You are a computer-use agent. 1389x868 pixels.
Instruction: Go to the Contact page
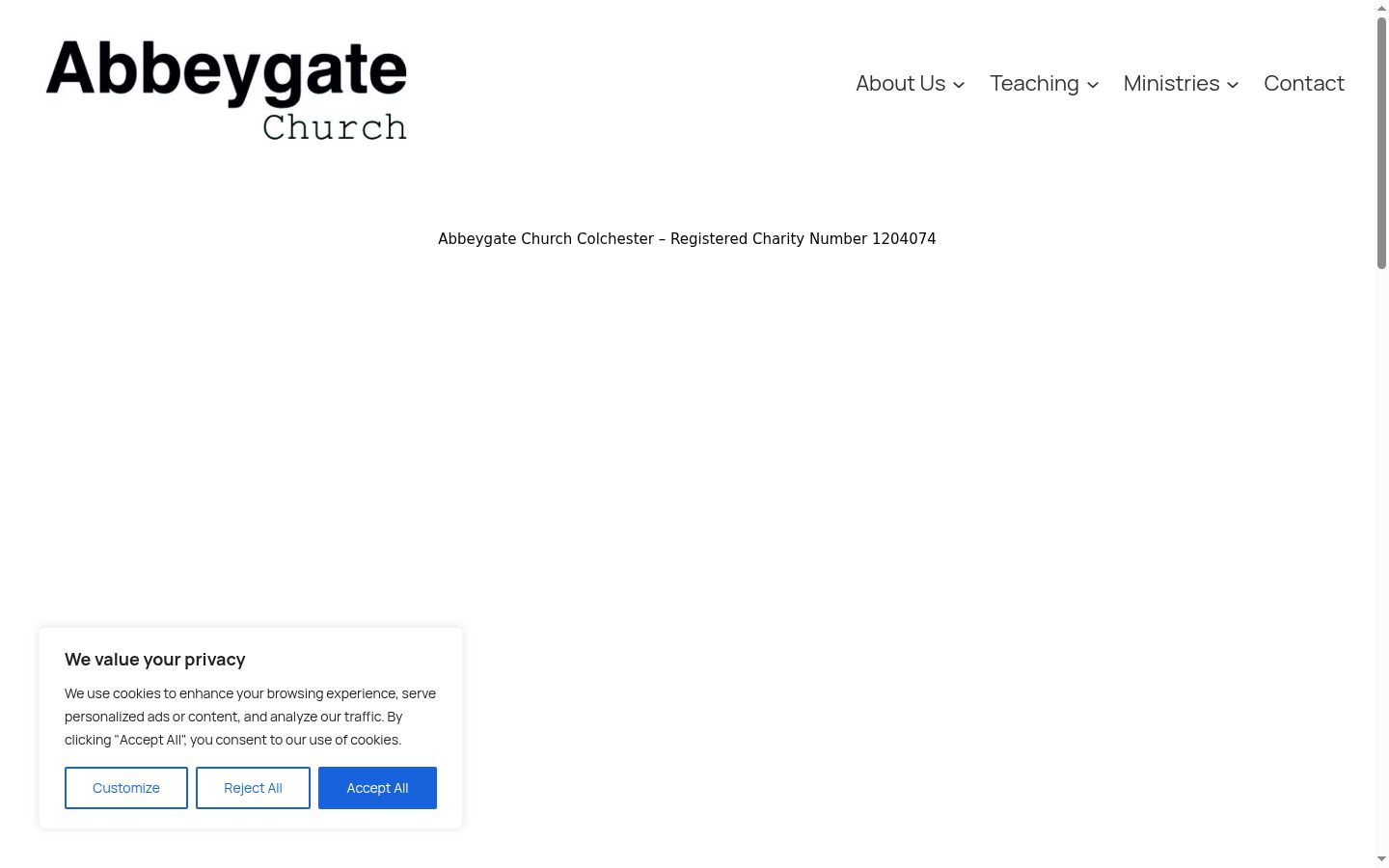(1304, 84)
